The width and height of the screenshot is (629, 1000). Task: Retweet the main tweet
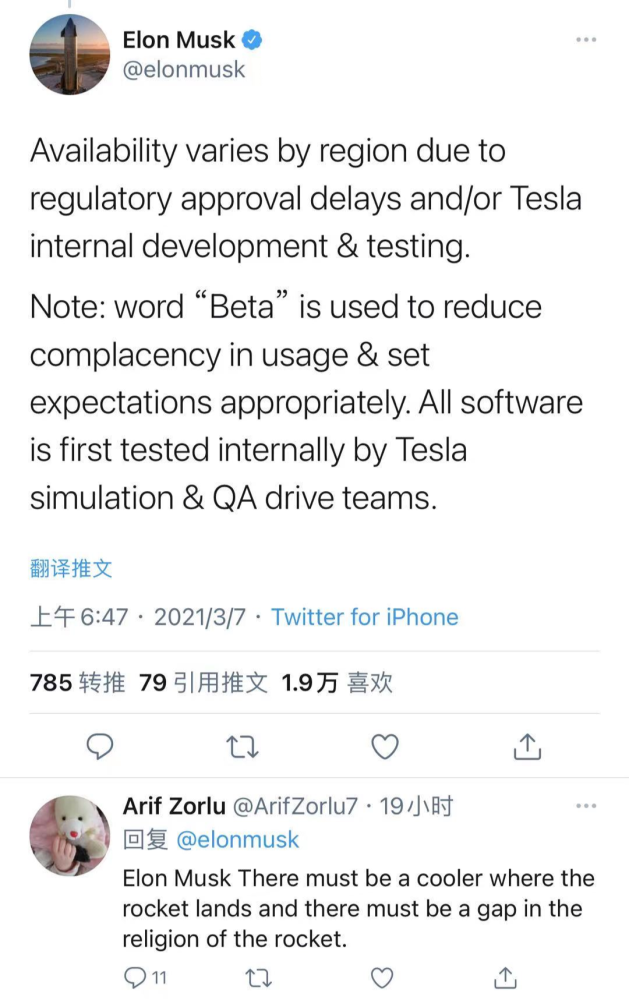243,746
